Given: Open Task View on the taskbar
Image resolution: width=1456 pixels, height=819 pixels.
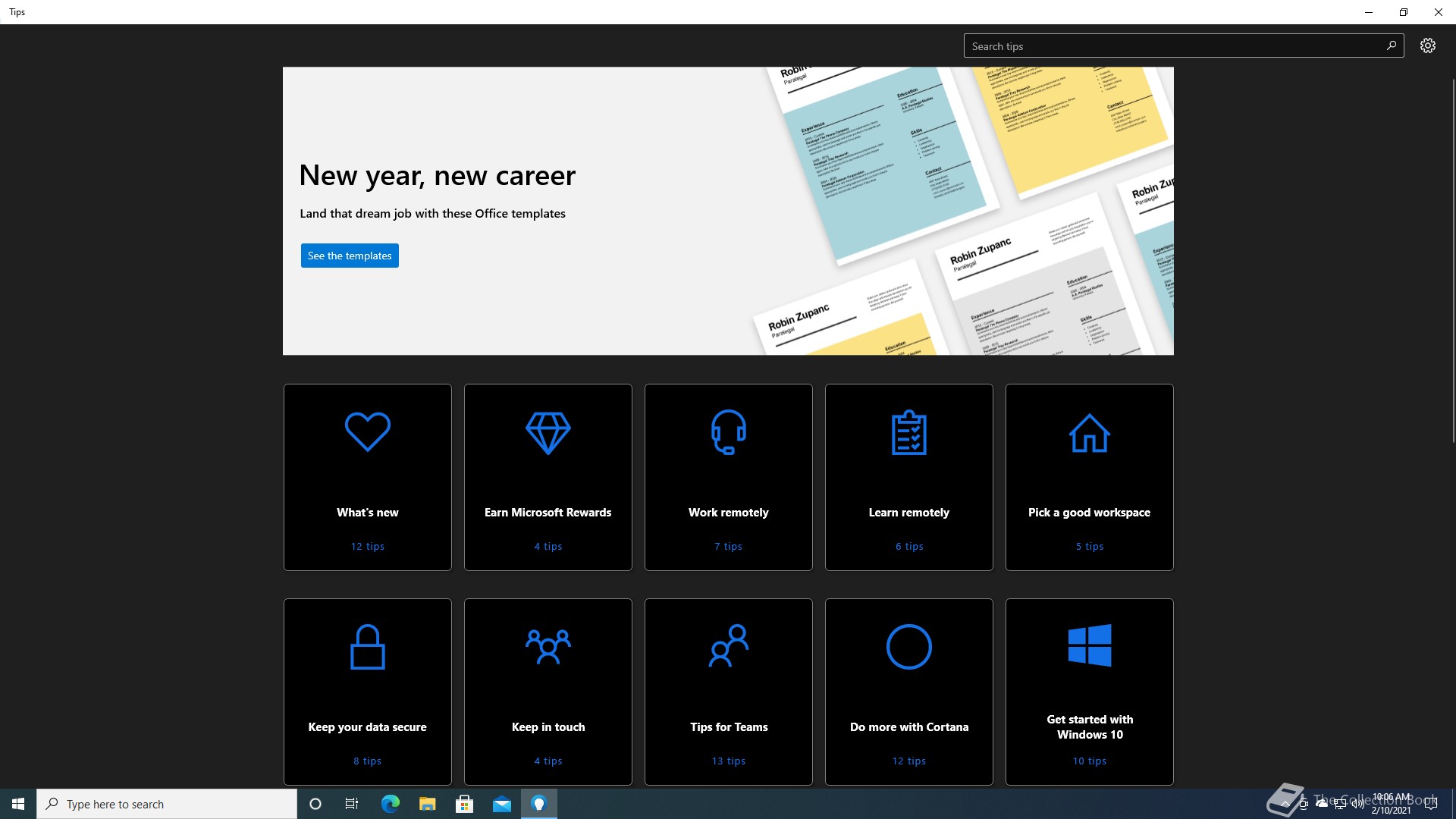Looking at the screenshot, I should tap(352, 804).
